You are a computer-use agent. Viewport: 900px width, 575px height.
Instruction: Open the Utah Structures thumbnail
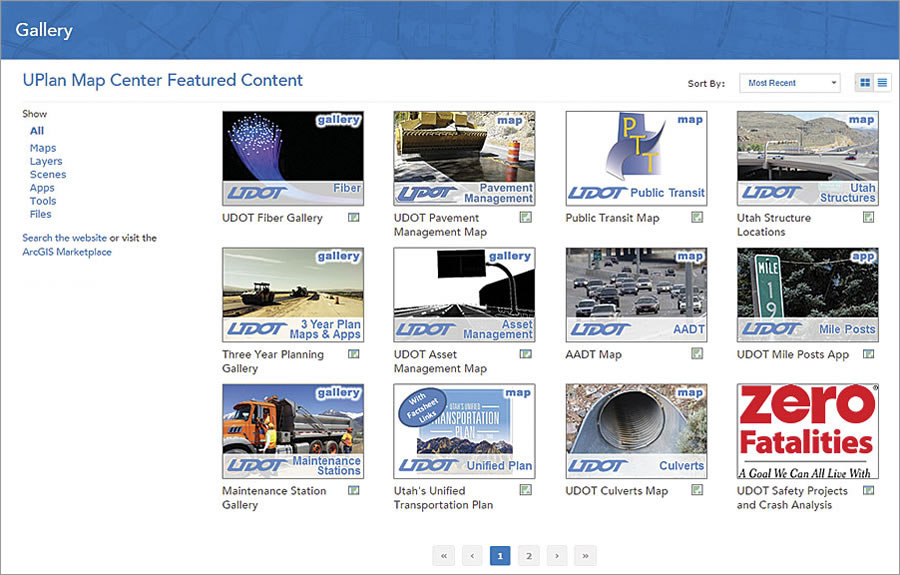(808, 158)
